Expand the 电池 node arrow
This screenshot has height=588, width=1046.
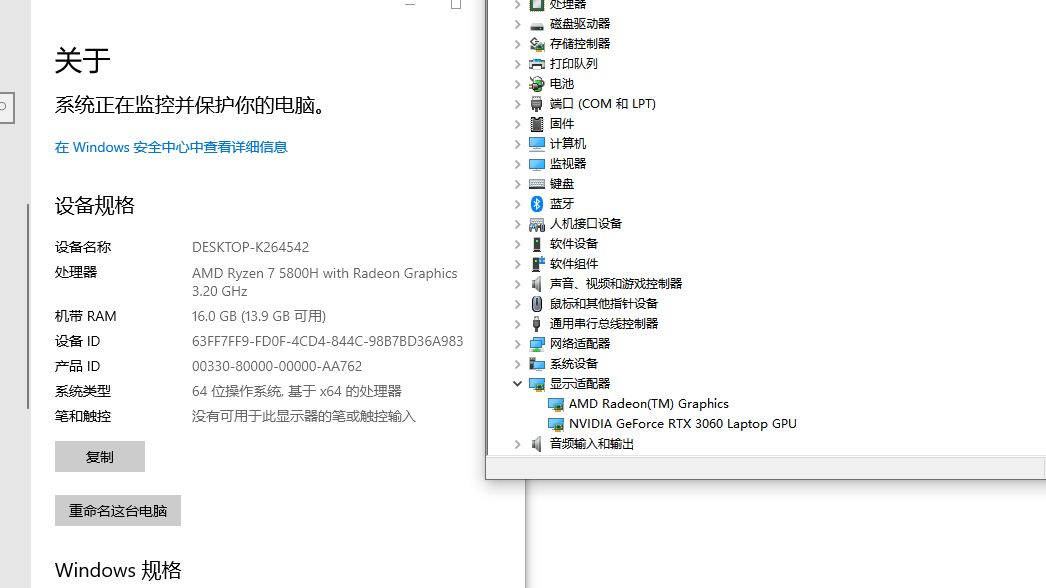tap(517, 84)
